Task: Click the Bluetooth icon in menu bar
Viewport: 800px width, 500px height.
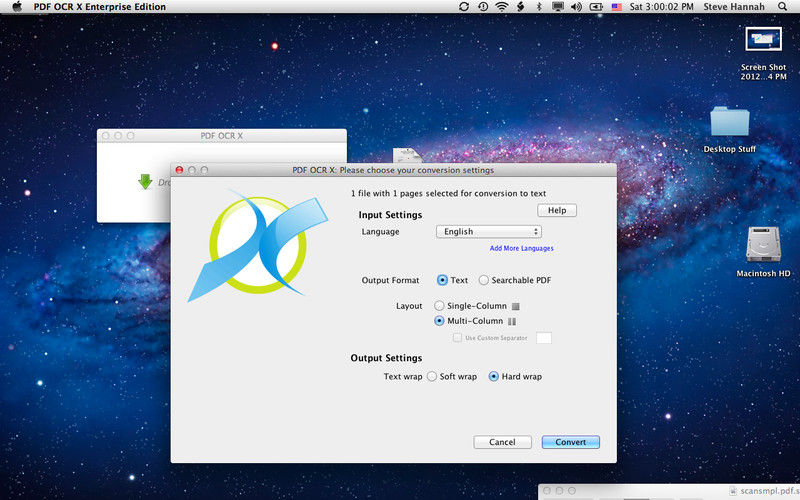Action: [x=539, y=6]
